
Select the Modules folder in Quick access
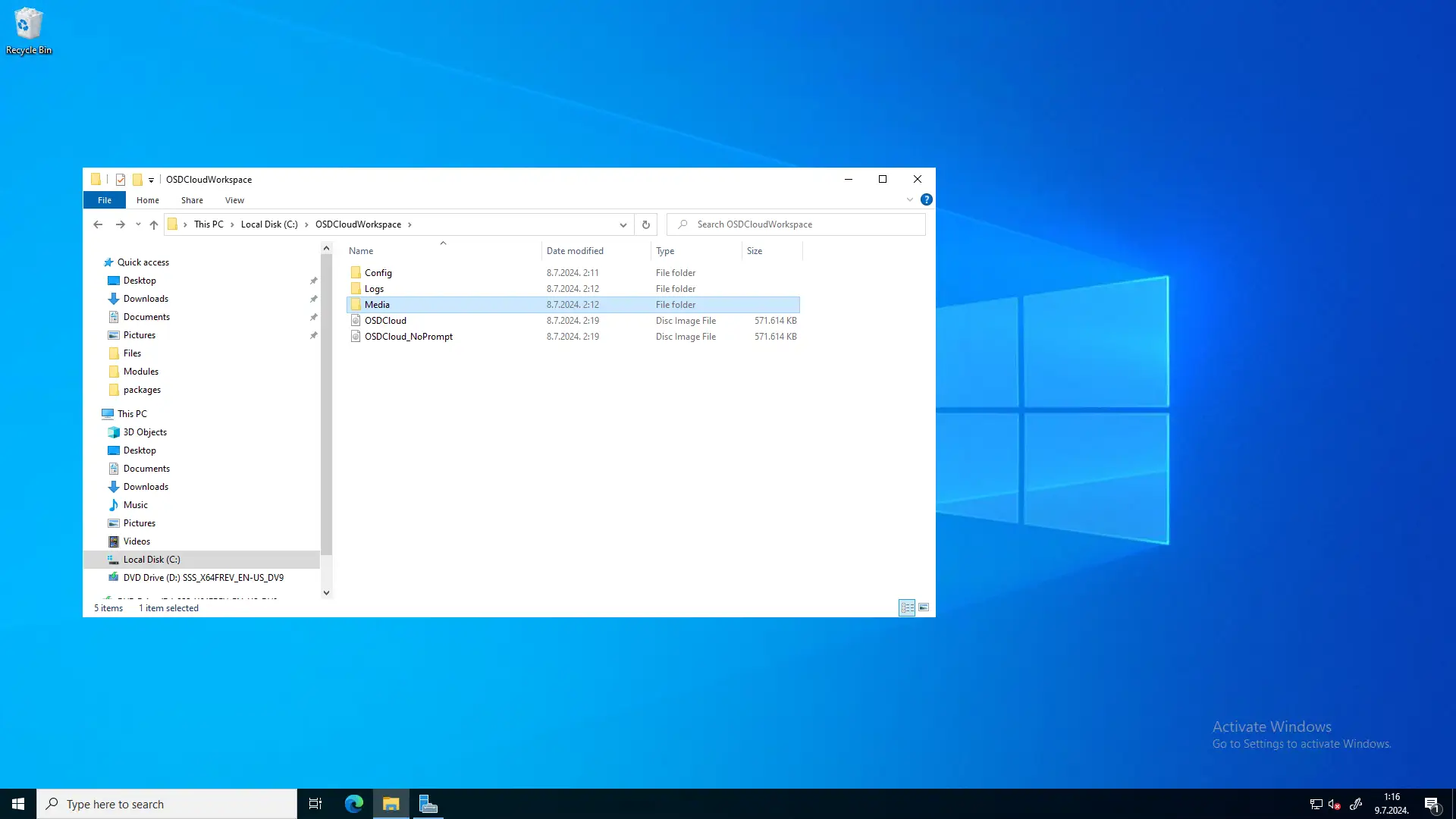coord(141,372)
